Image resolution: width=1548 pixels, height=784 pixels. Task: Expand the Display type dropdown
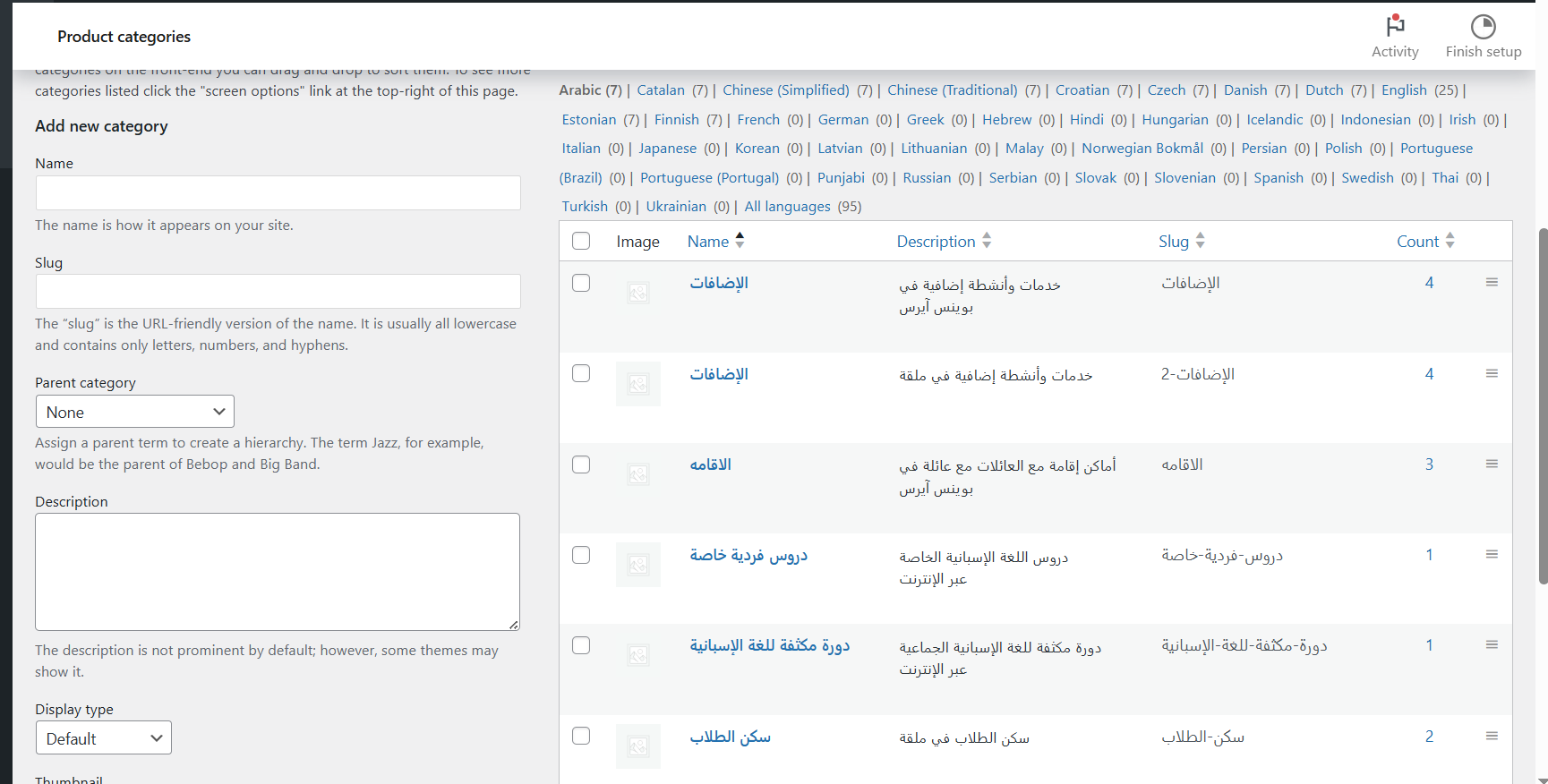click(x=103, y=738)
